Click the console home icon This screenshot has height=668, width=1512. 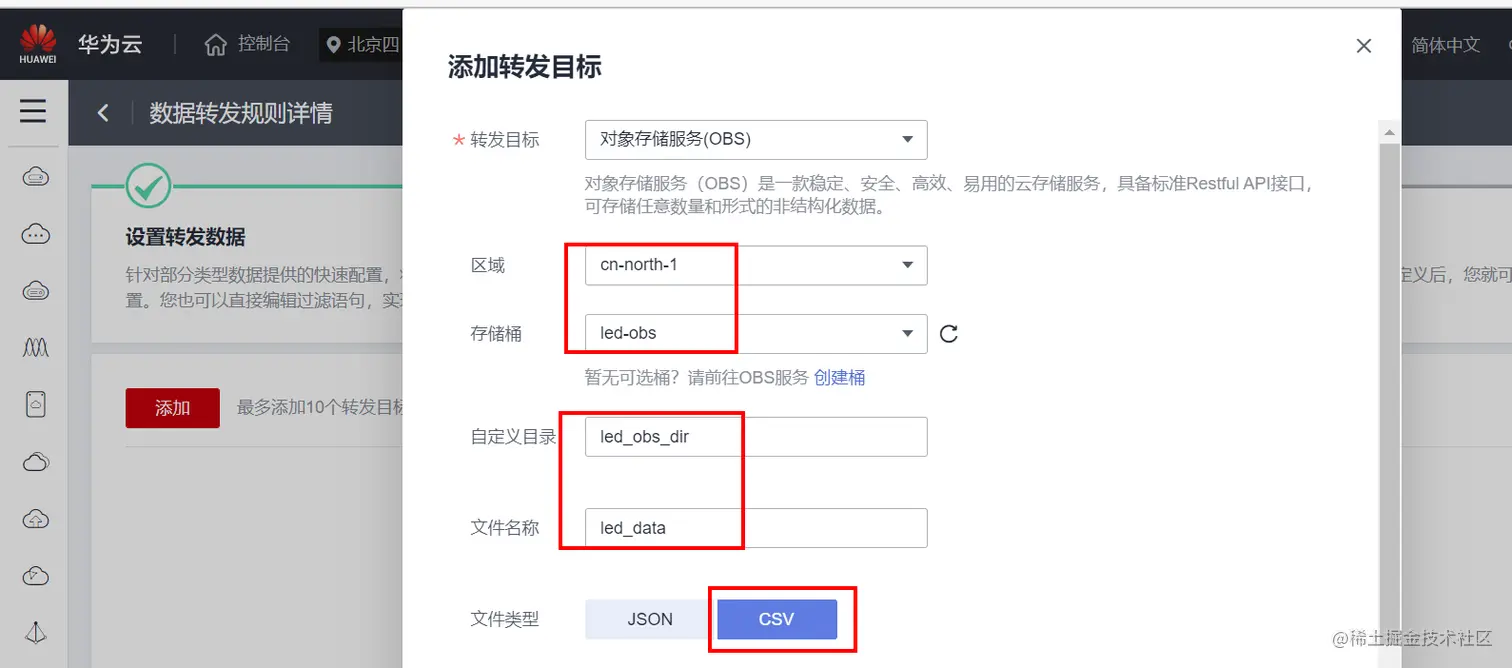(x=215, y=45)
